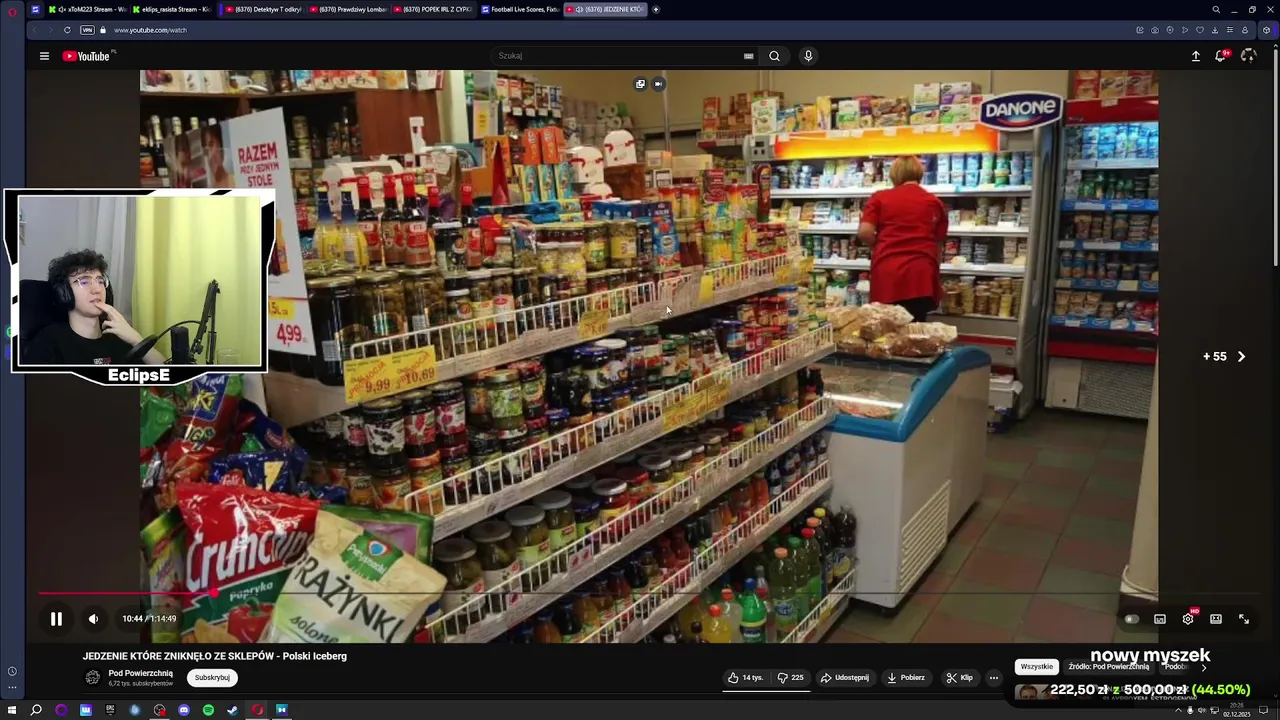Select the Wszystkie filter chip
Screen dimensions: 1280x720
click(x=1037, y=666)
